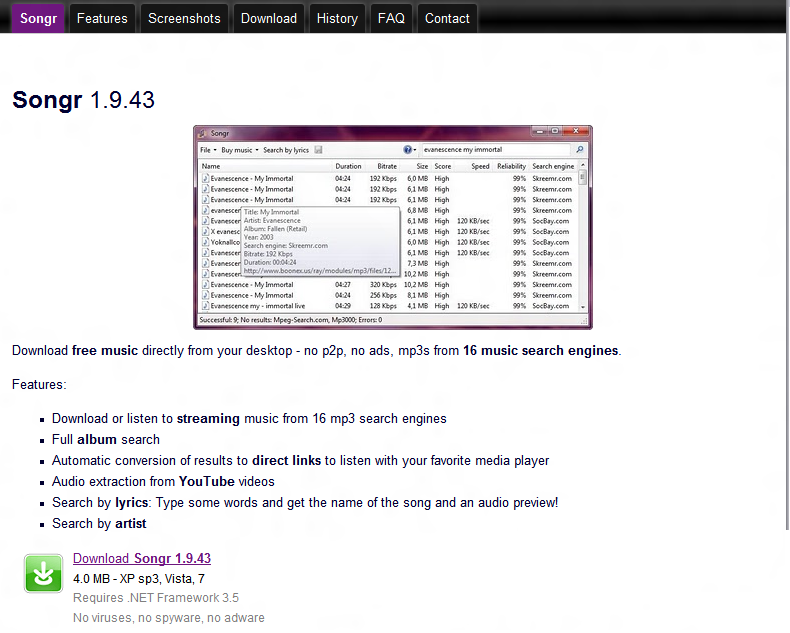Click the 'Download Songr 1.9.43' link

[142, 558]
